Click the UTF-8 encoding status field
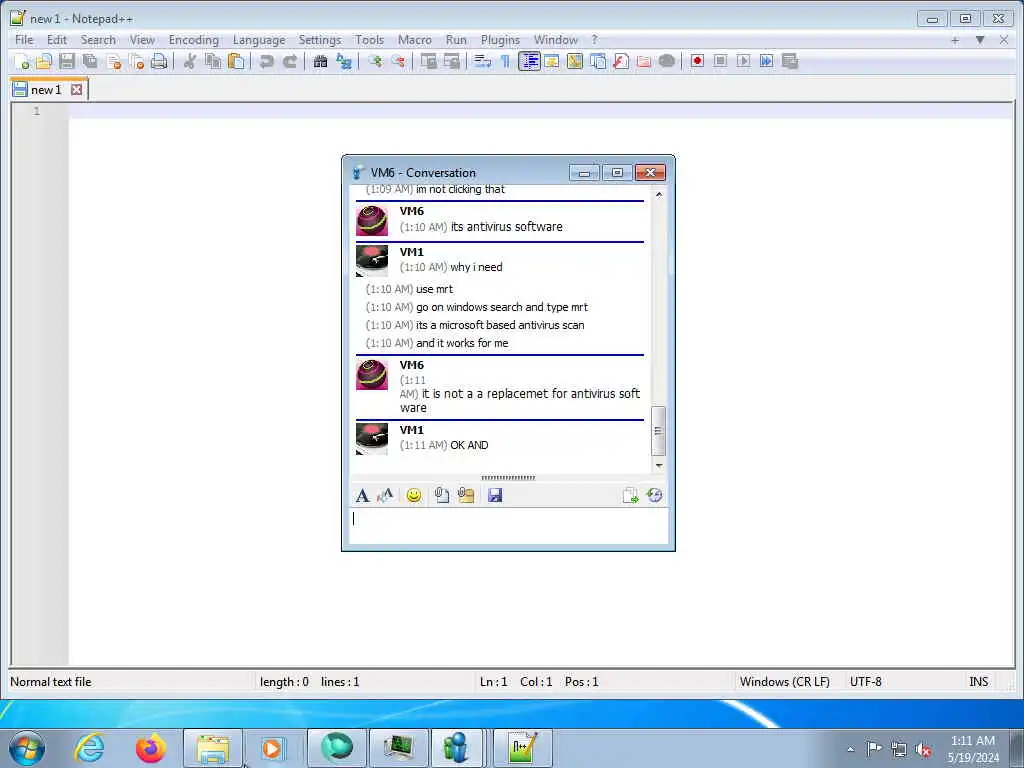This screenshot has height=768, width=1024. click(865, 682)
